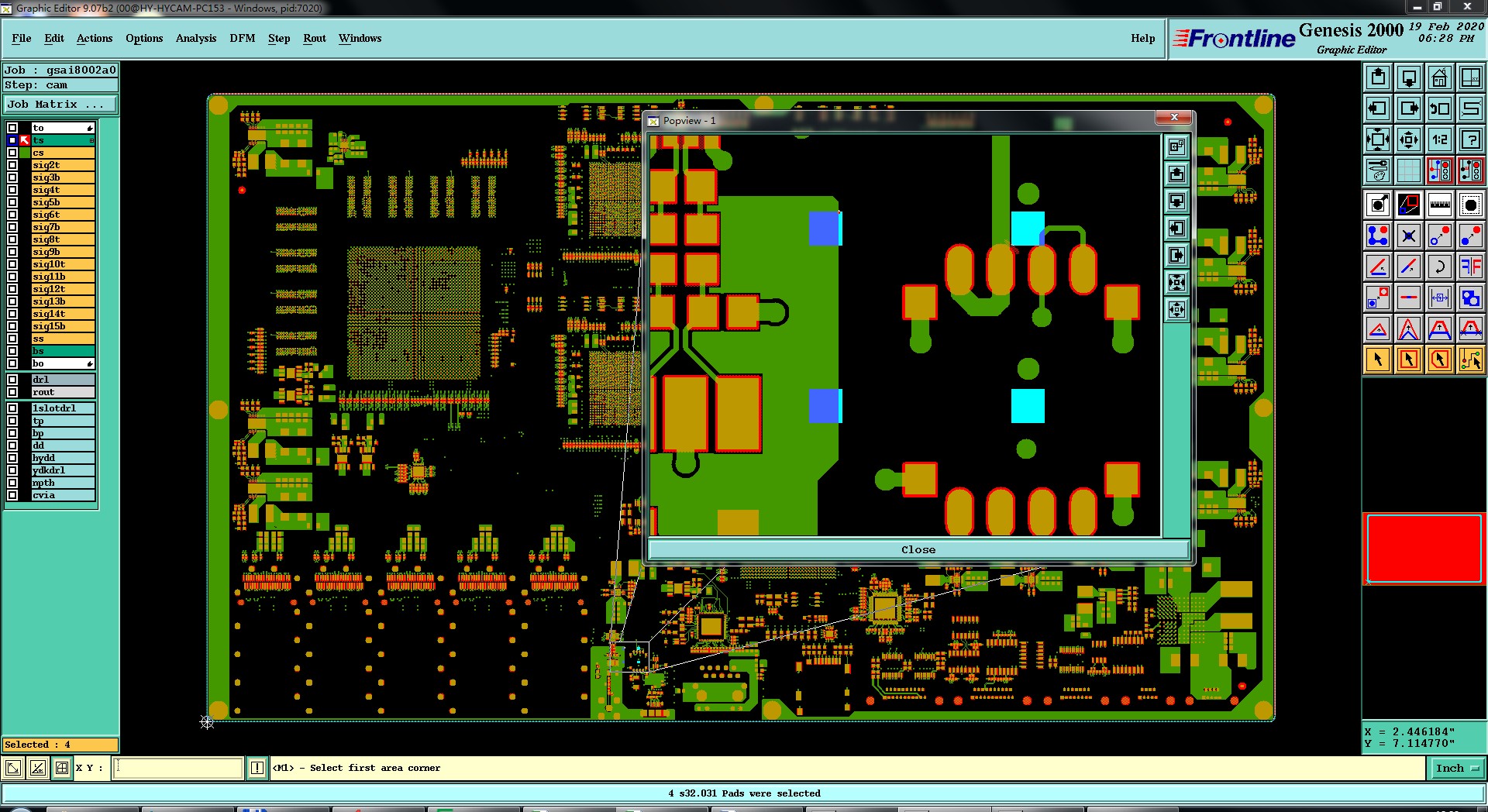Open the DFM menu
The width and height of the screenshot is (1488, 812).
242,38
